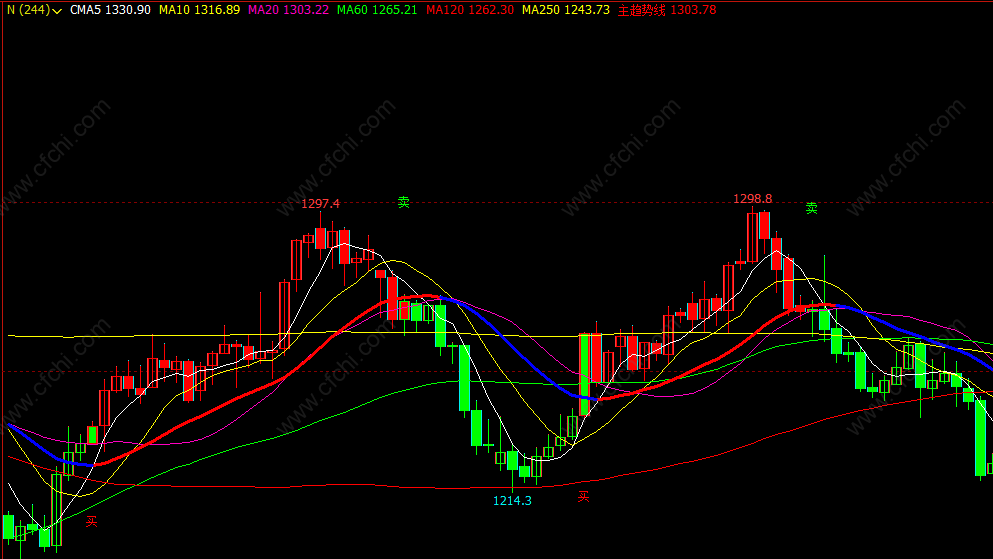Select the MA20 1303.22 indicator label
This screenshot has width=993, height=559.
tap(288, 10)
